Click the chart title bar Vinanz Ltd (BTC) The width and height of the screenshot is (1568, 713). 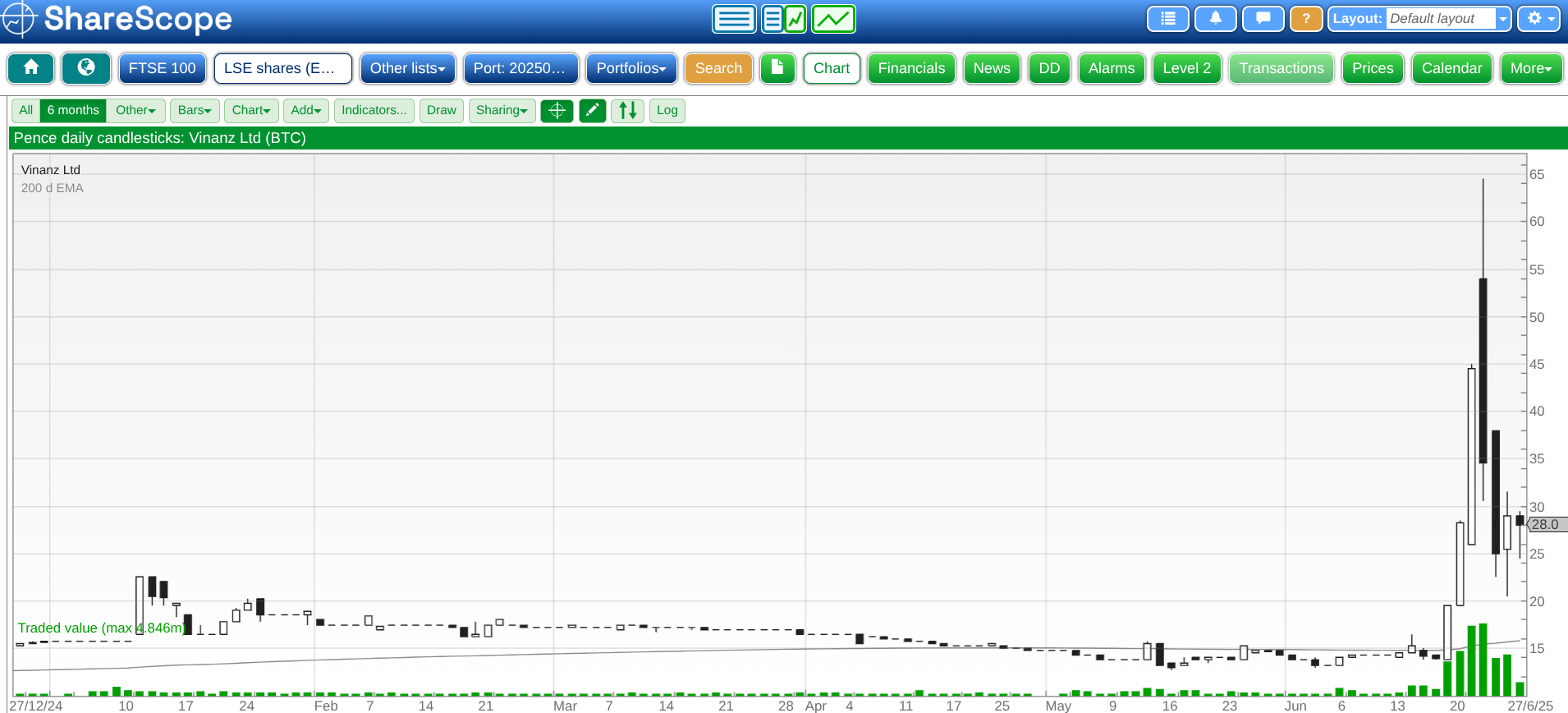click(788, 138)
